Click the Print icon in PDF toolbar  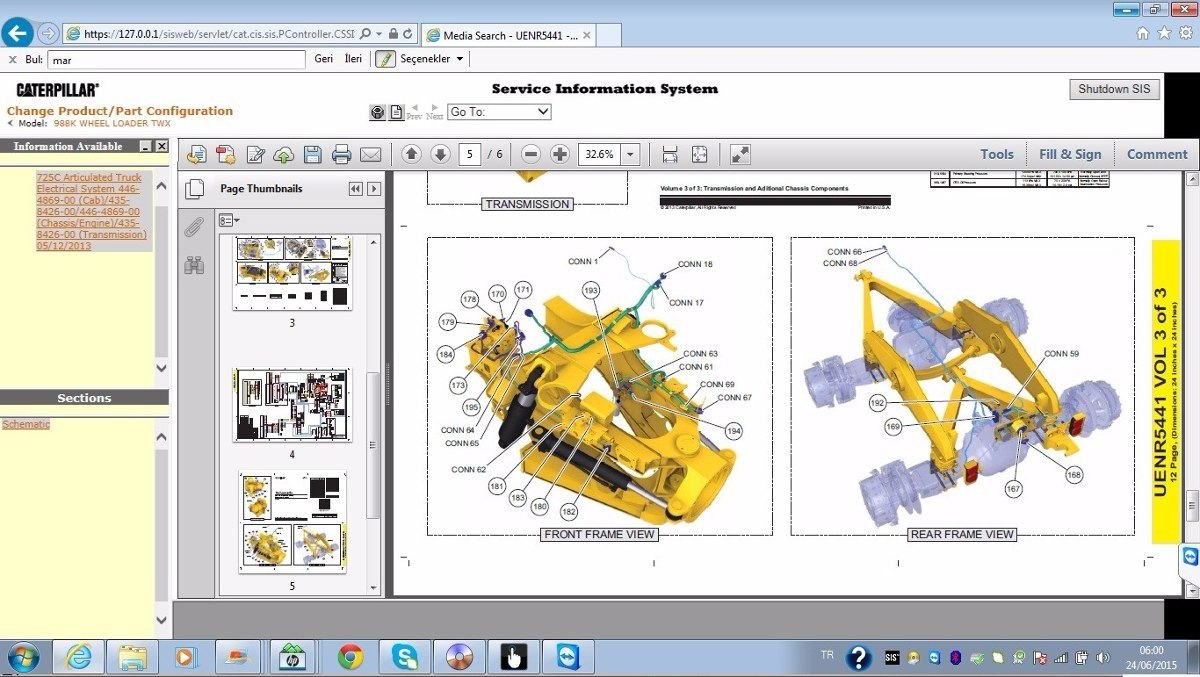(341, 154)
